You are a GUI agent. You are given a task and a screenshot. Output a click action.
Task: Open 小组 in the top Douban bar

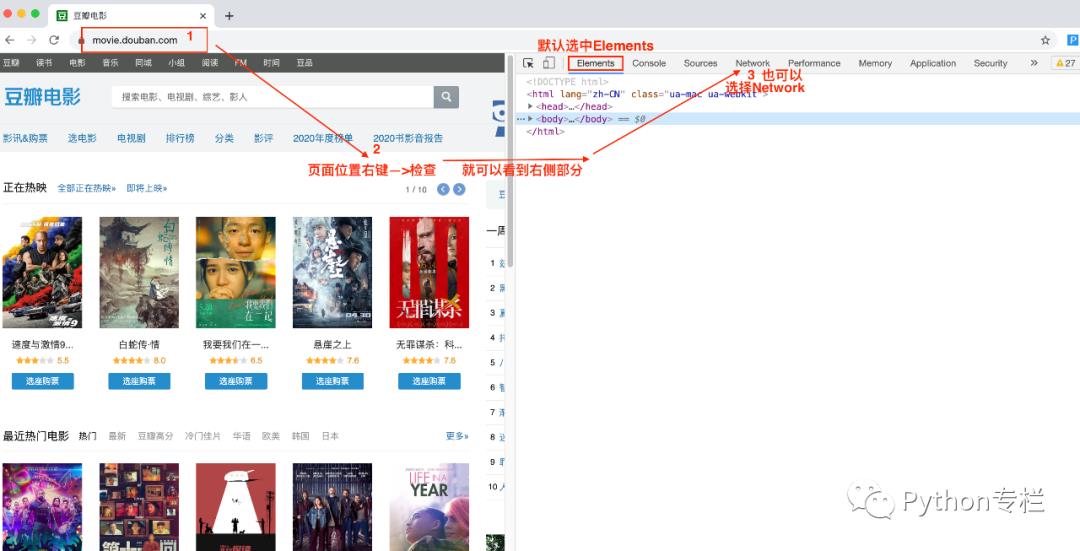(x=176, y=63)
